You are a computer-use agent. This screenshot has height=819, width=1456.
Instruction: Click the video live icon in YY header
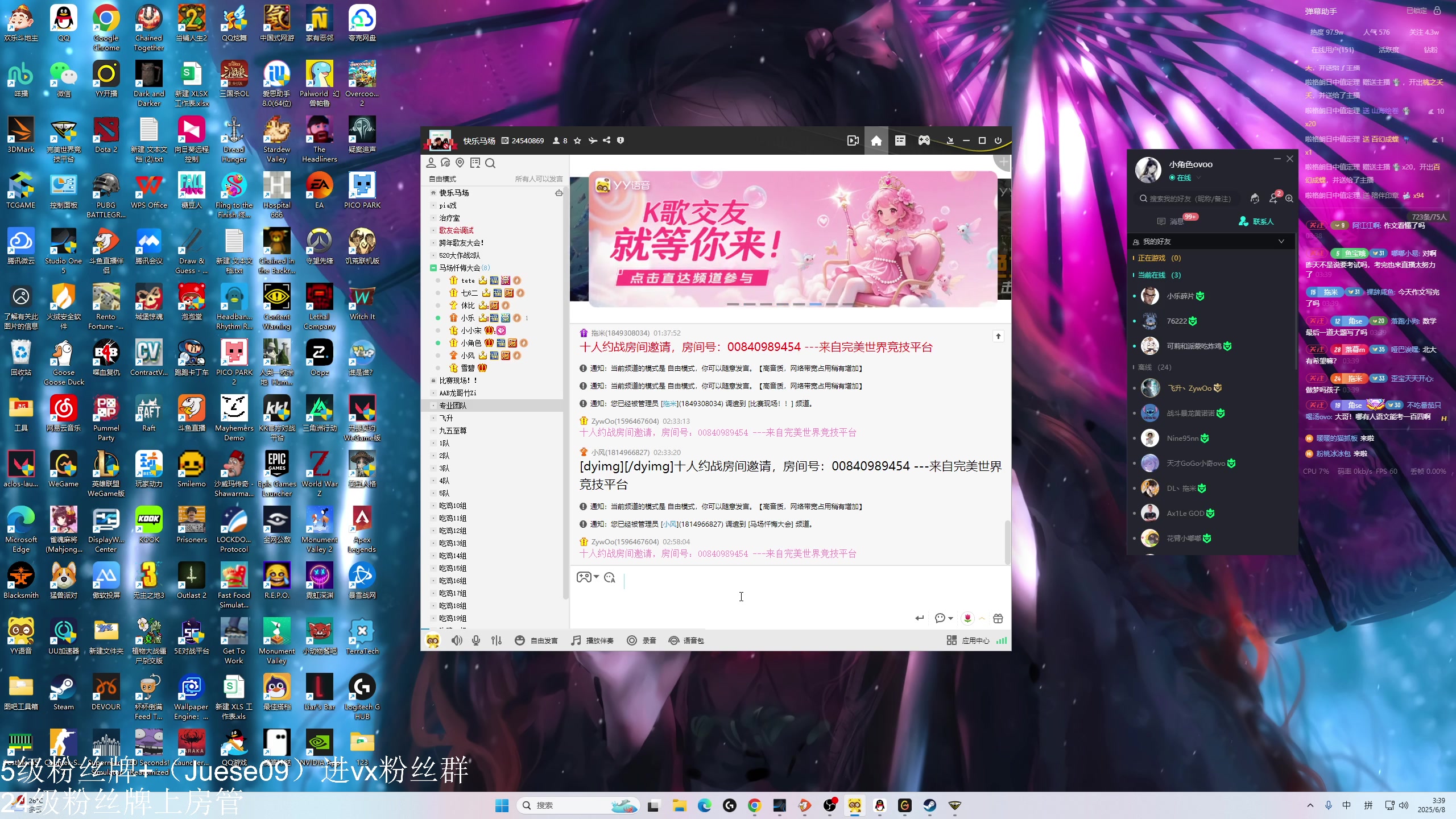[x=853, y=140]
